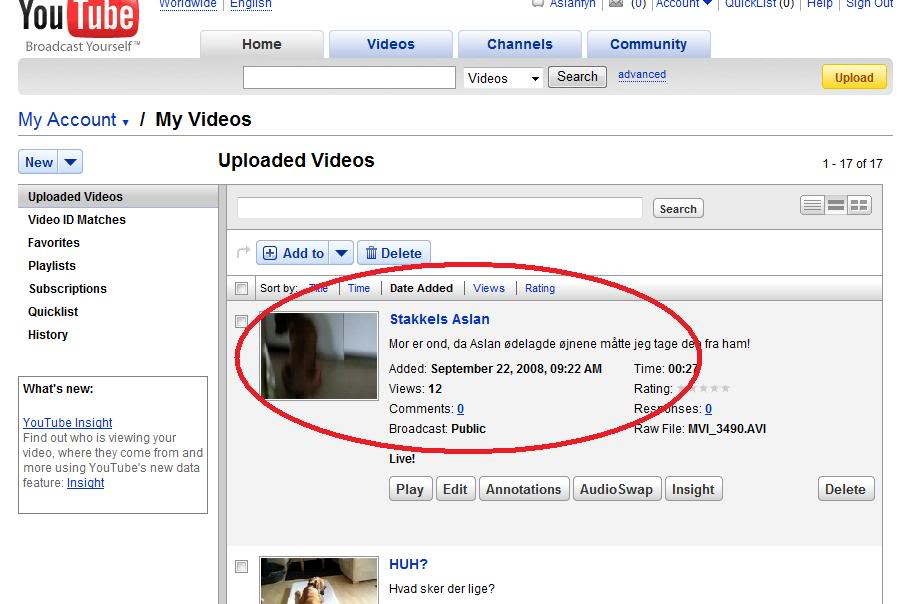
Task: Click the toolbar Delete button with trash icon
Action: [394, 253]
